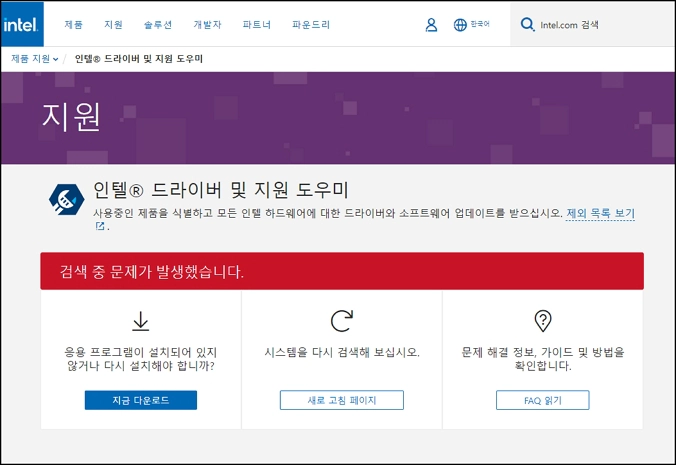Viewport: 676px width, 465px height.
Task: Click the external link icon below 제외 목록 보기
Action: click(100, 226)
